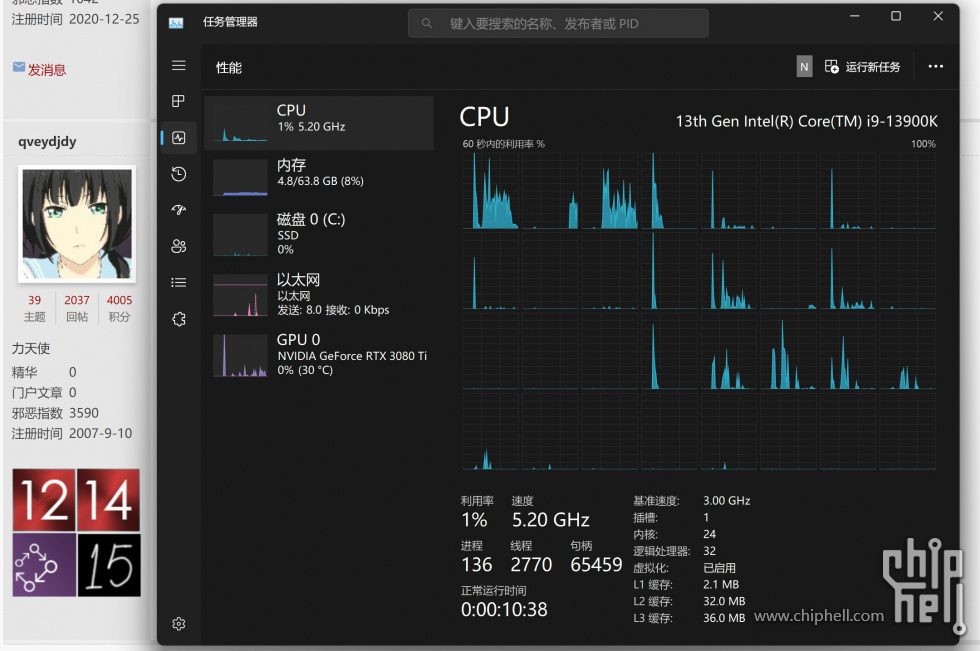This screenshot has width=980, height=651.
Task: Click qveydjdy's anime avatar image
Action: (x=77, y=224)
